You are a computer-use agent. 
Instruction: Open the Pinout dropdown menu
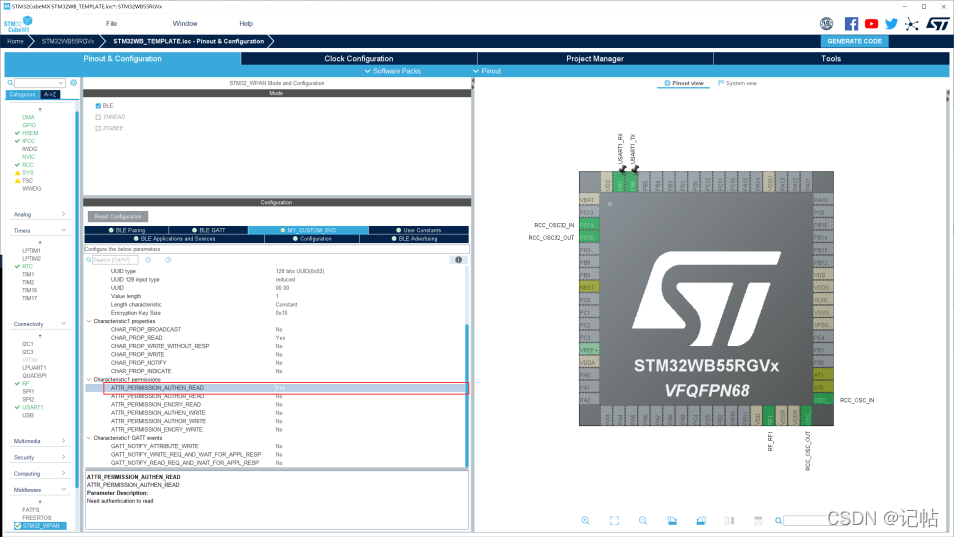click(487, 71)
